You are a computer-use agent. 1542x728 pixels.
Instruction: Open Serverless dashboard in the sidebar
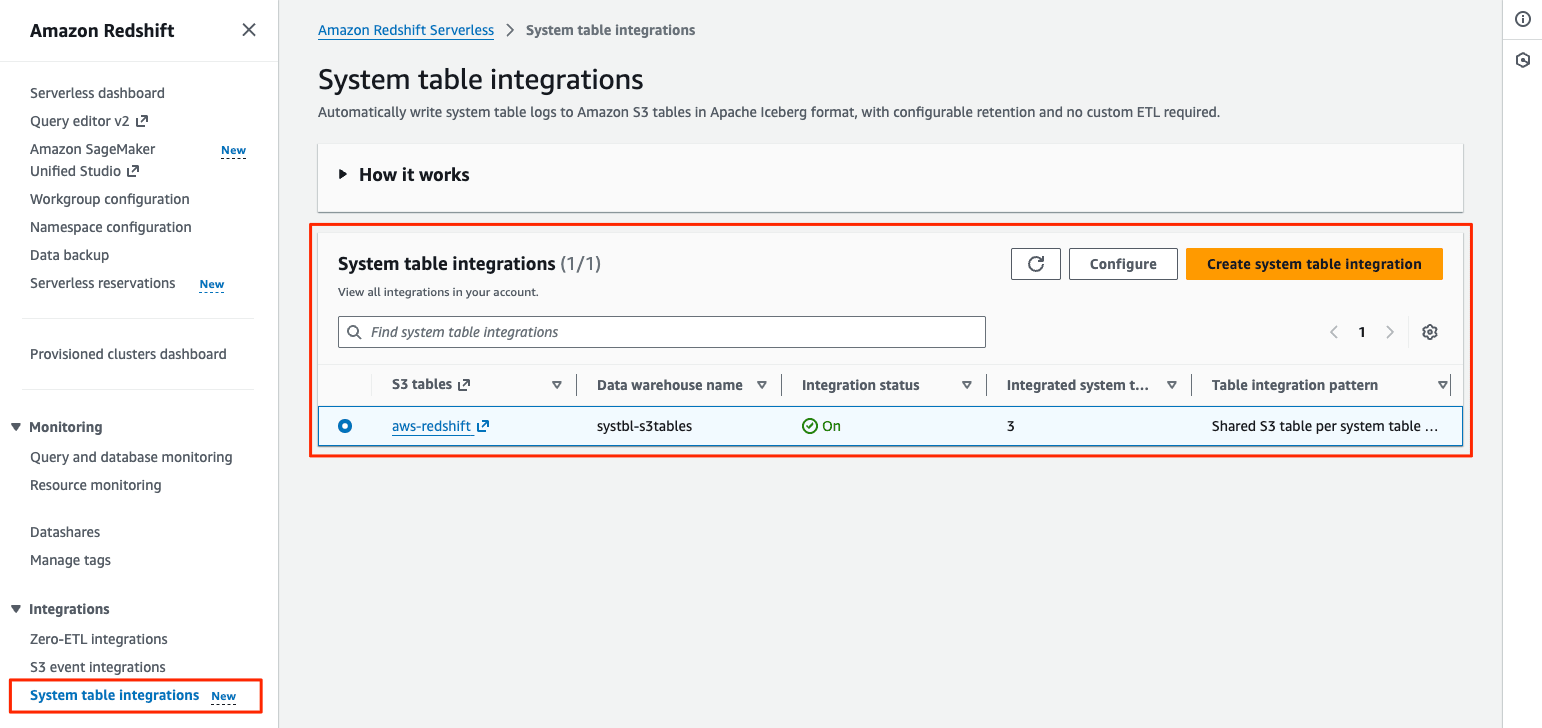(x=97, y=93)
